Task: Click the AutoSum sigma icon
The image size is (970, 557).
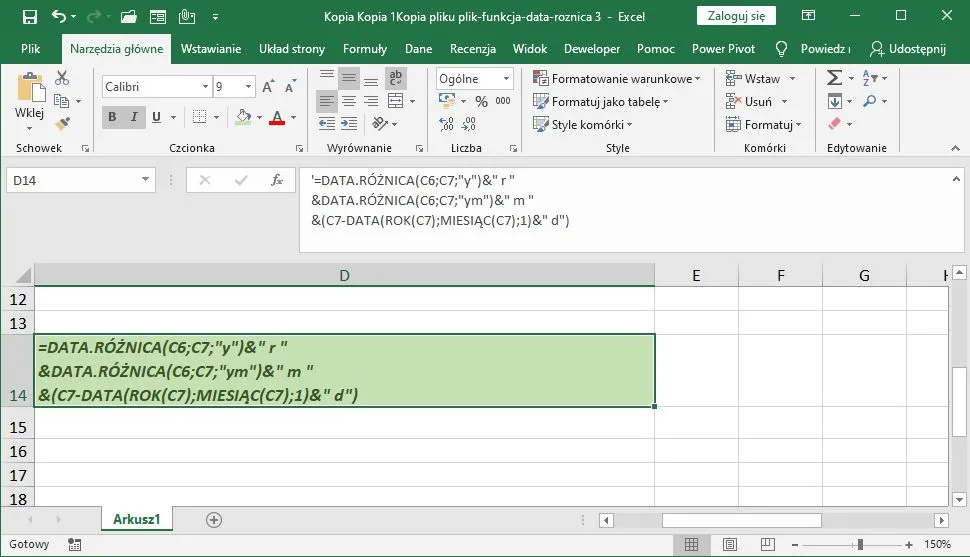Action: click(x=834, y=78)
